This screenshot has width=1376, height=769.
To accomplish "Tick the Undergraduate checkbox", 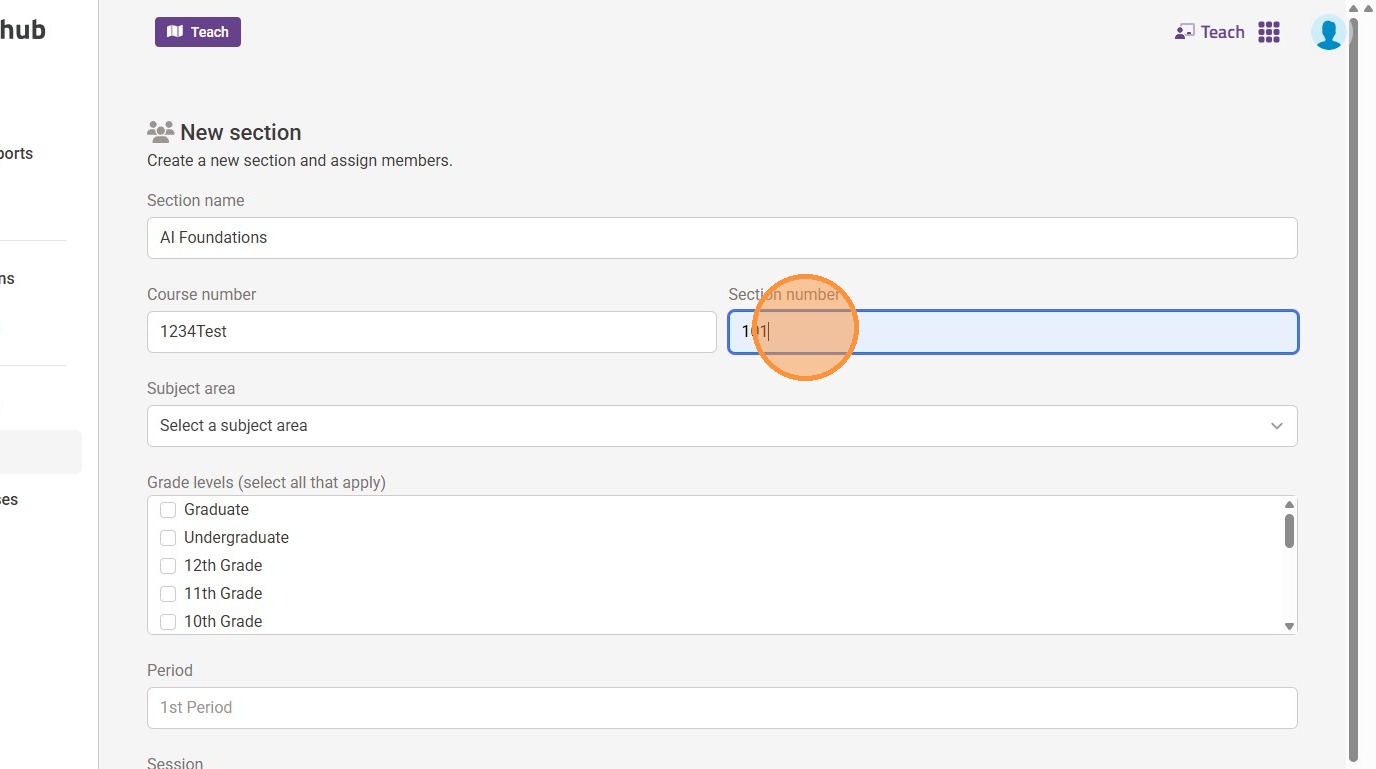I will click(x=168, y=538).
